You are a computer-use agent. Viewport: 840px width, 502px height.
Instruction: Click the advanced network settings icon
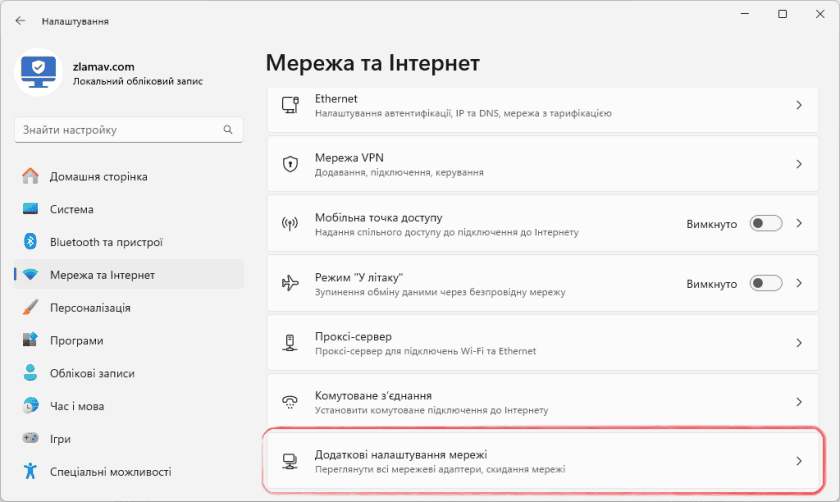(x=290, y=461)
